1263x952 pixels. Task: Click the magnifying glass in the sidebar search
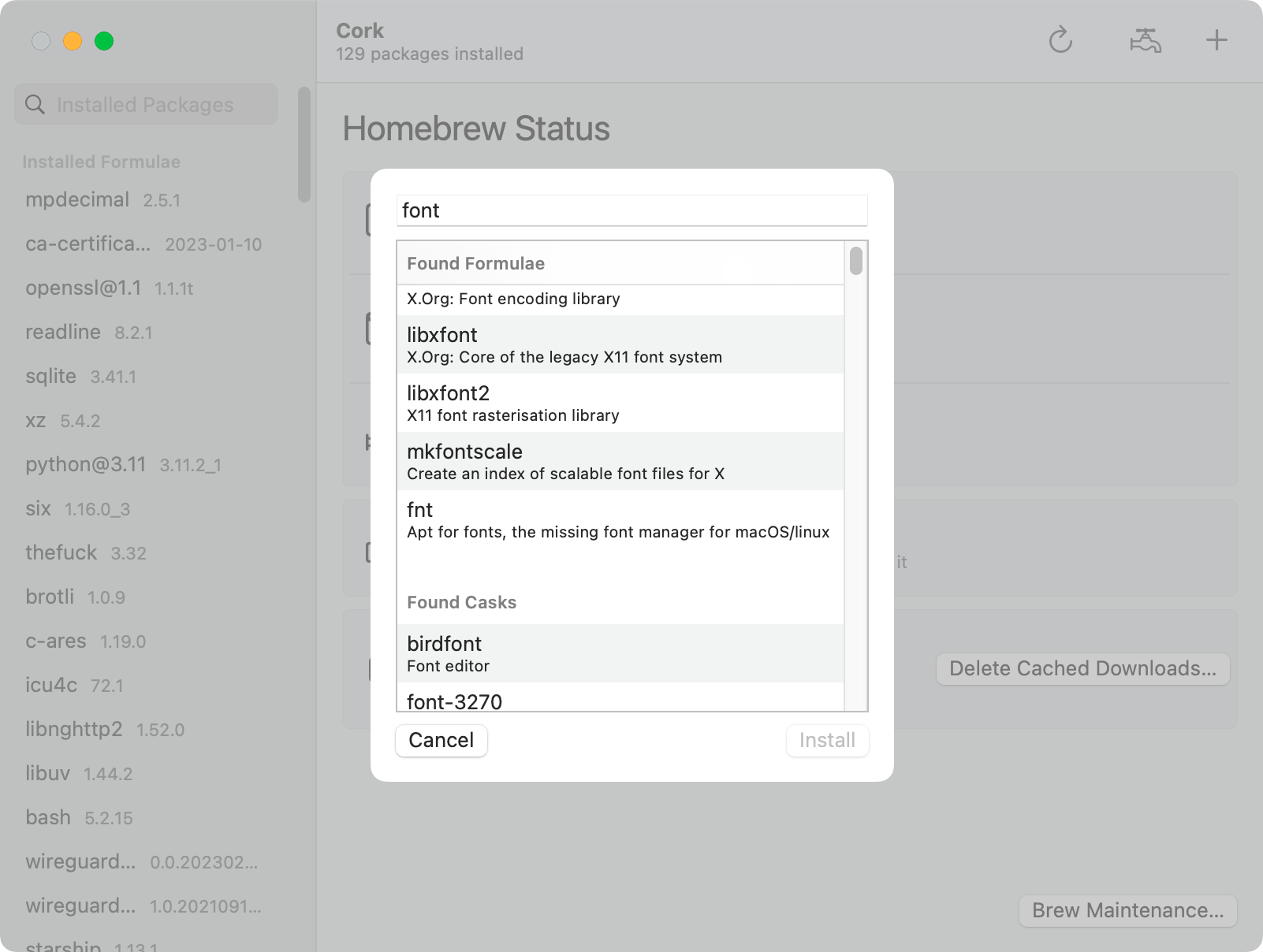[x=35, y=103]
